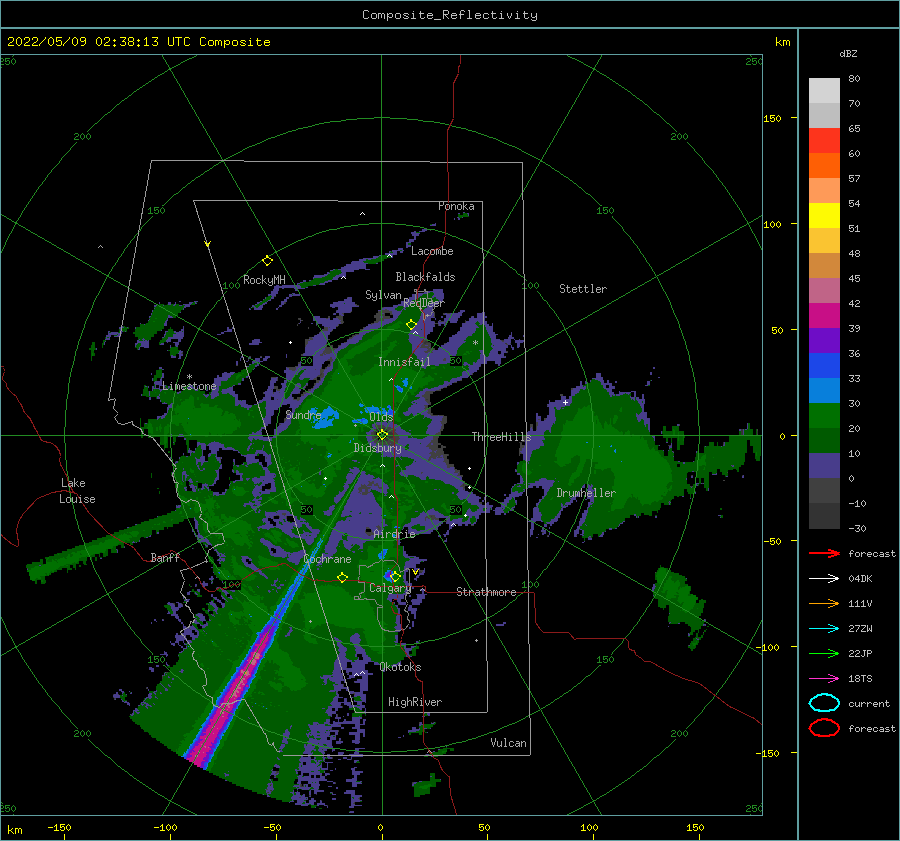Image resolution: width=900 pixels, height=841 pixels.
Task: Click the Strathmore city label
Action: [x=486, y=592]
